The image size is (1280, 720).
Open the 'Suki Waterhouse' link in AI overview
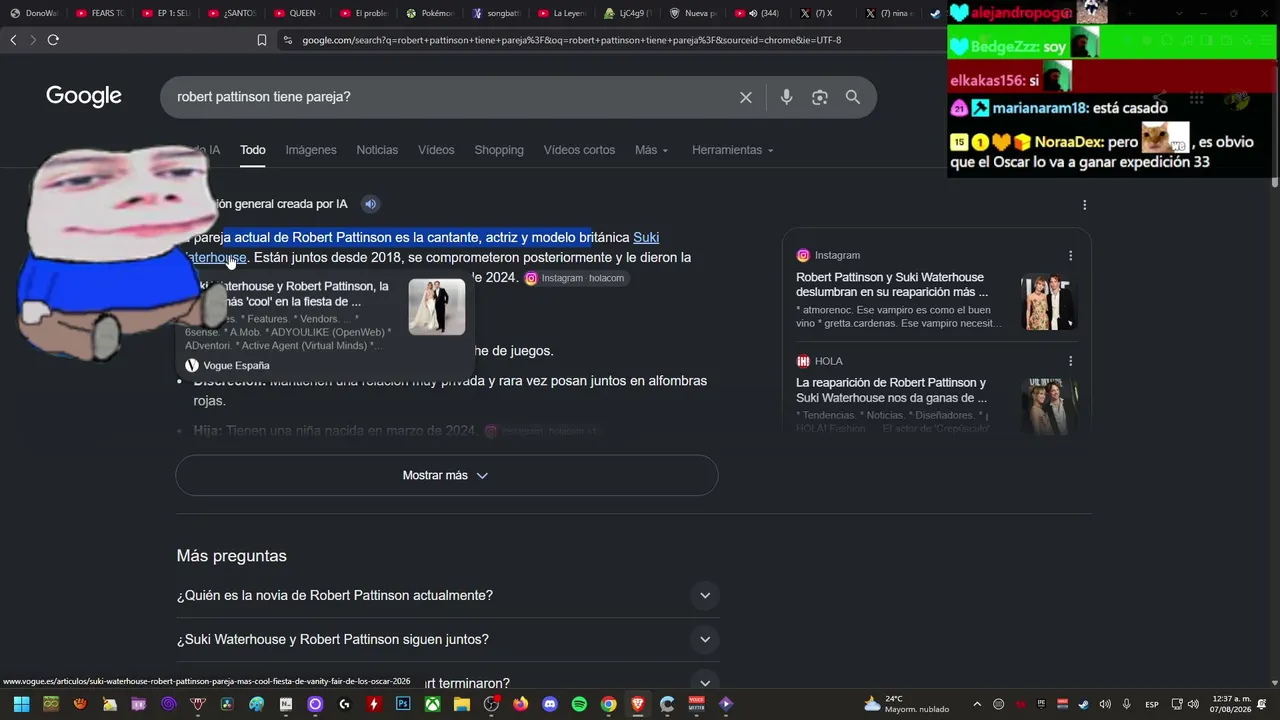(x=646, y=237)
